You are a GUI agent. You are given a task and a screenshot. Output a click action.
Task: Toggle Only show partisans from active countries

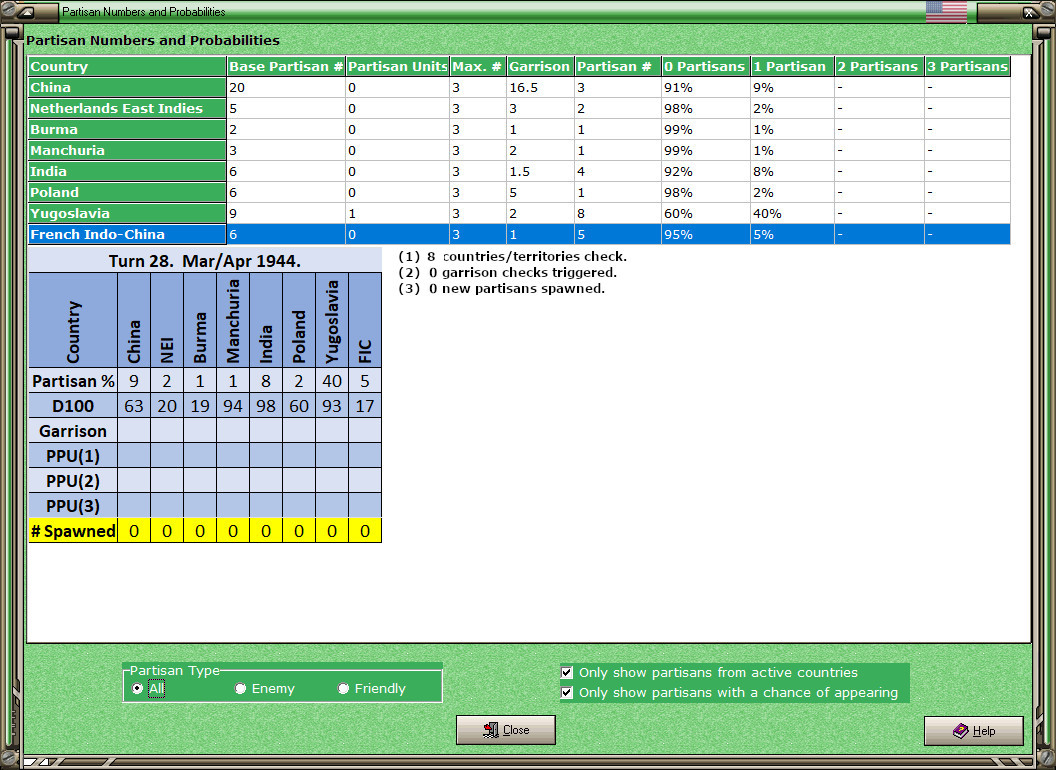[567, 672]
